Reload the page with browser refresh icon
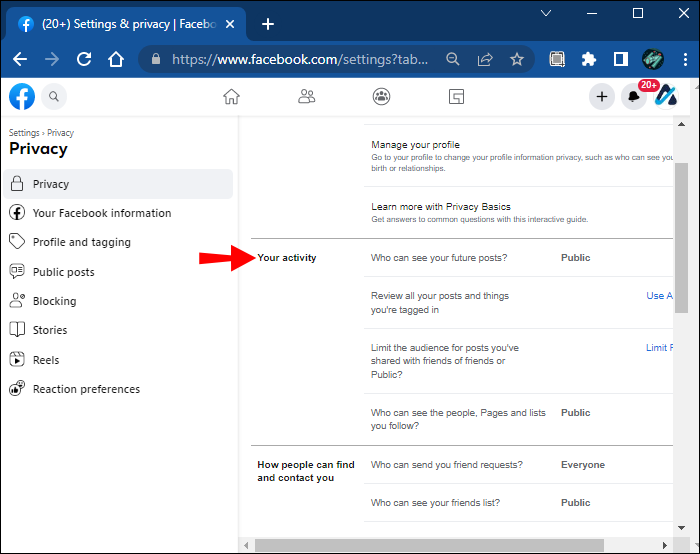Screen dimensions: 700x554 click(x=84, y=59)
